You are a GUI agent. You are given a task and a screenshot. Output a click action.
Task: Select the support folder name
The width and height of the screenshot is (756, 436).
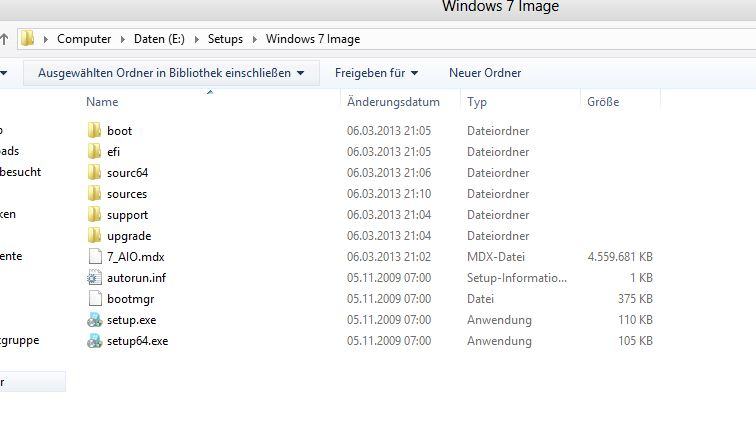127,215
